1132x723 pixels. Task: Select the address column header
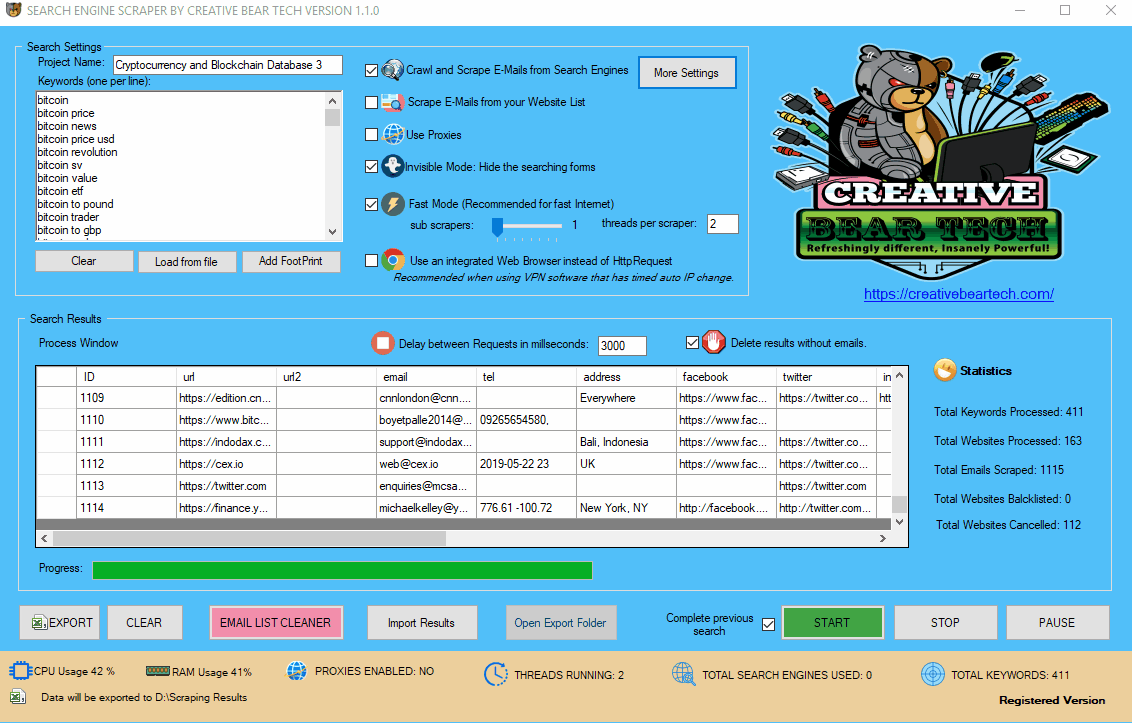[626, 376]
